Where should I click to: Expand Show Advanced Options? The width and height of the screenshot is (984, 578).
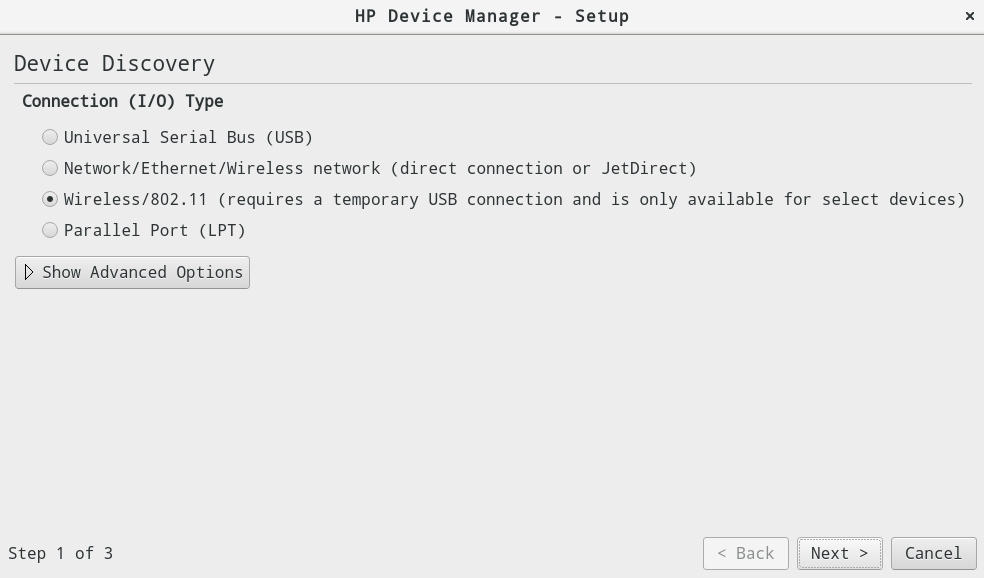(132, 271)
